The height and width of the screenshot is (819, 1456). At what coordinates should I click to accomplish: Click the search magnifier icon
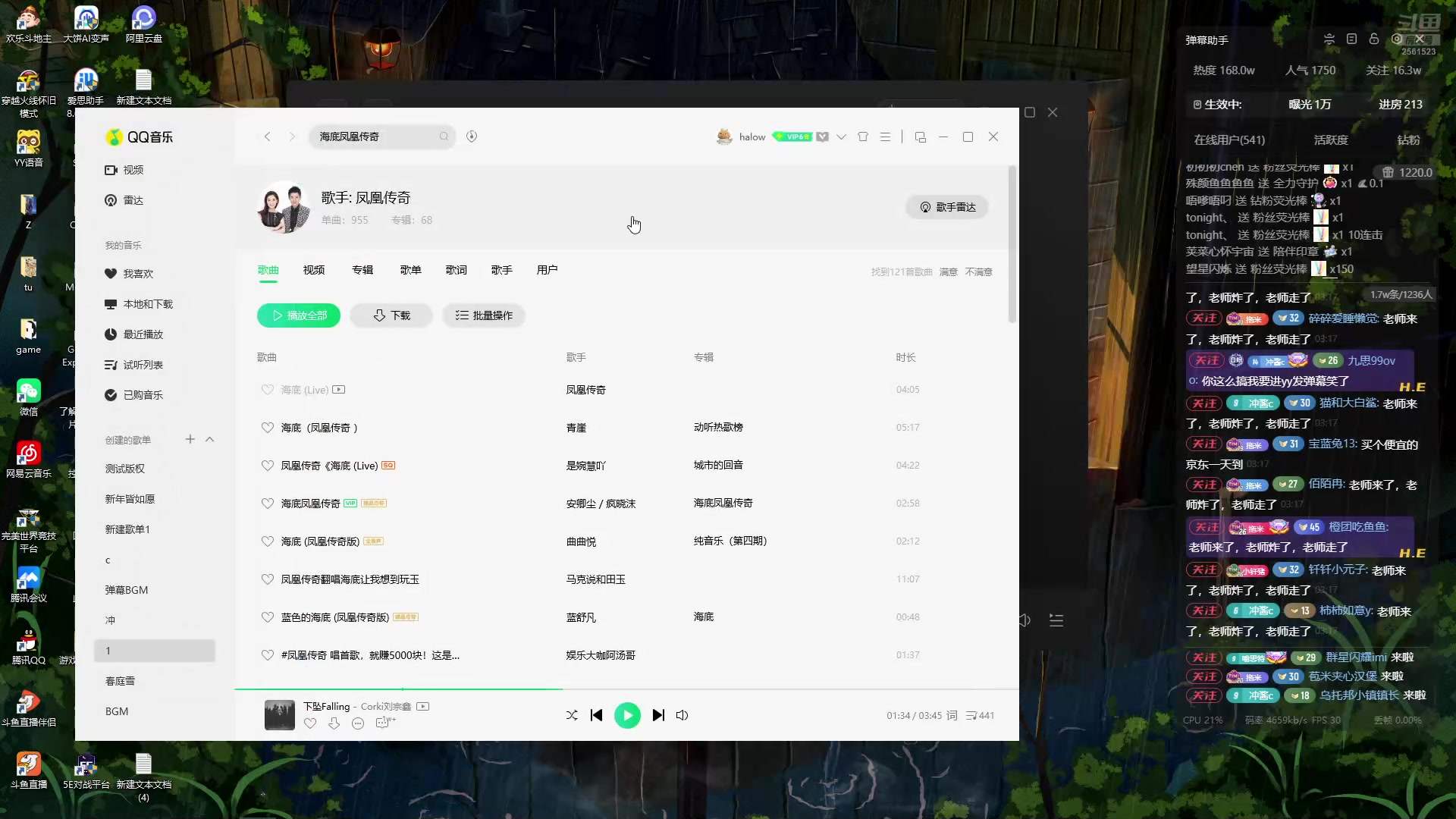coord(444,136)
